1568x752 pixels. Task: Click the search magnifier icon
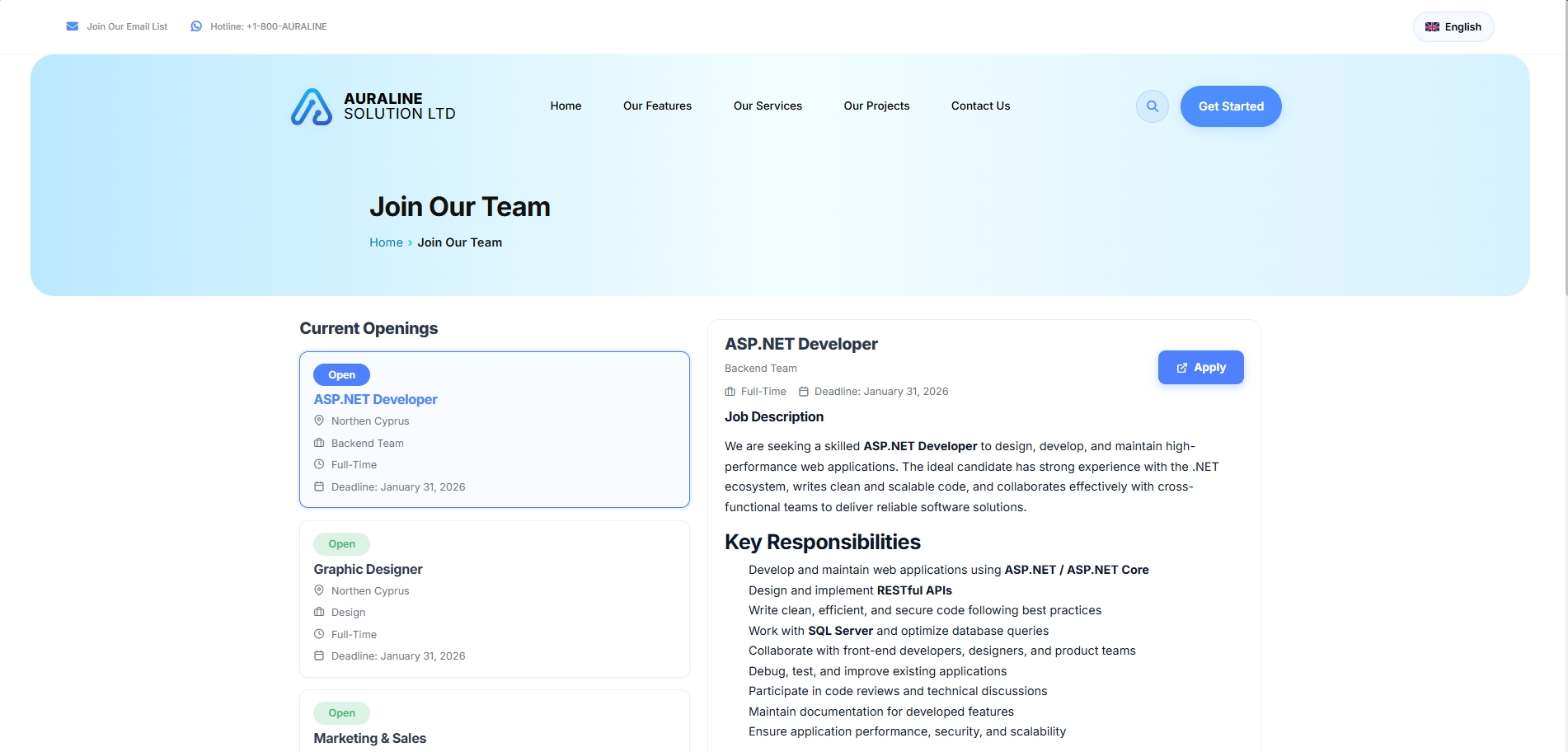point(1152,106)
